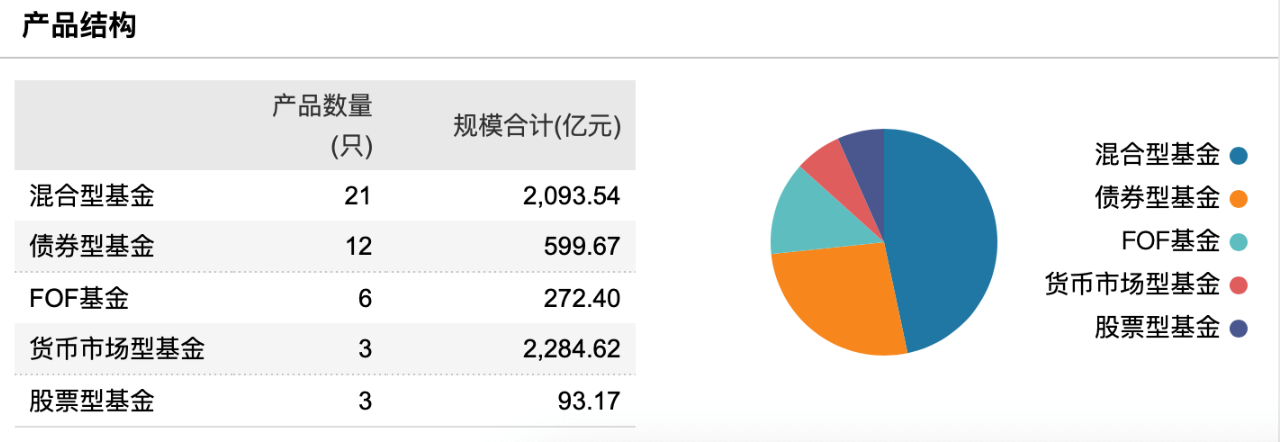Toggle the 债券型基金 legend label

point(1157,198)
